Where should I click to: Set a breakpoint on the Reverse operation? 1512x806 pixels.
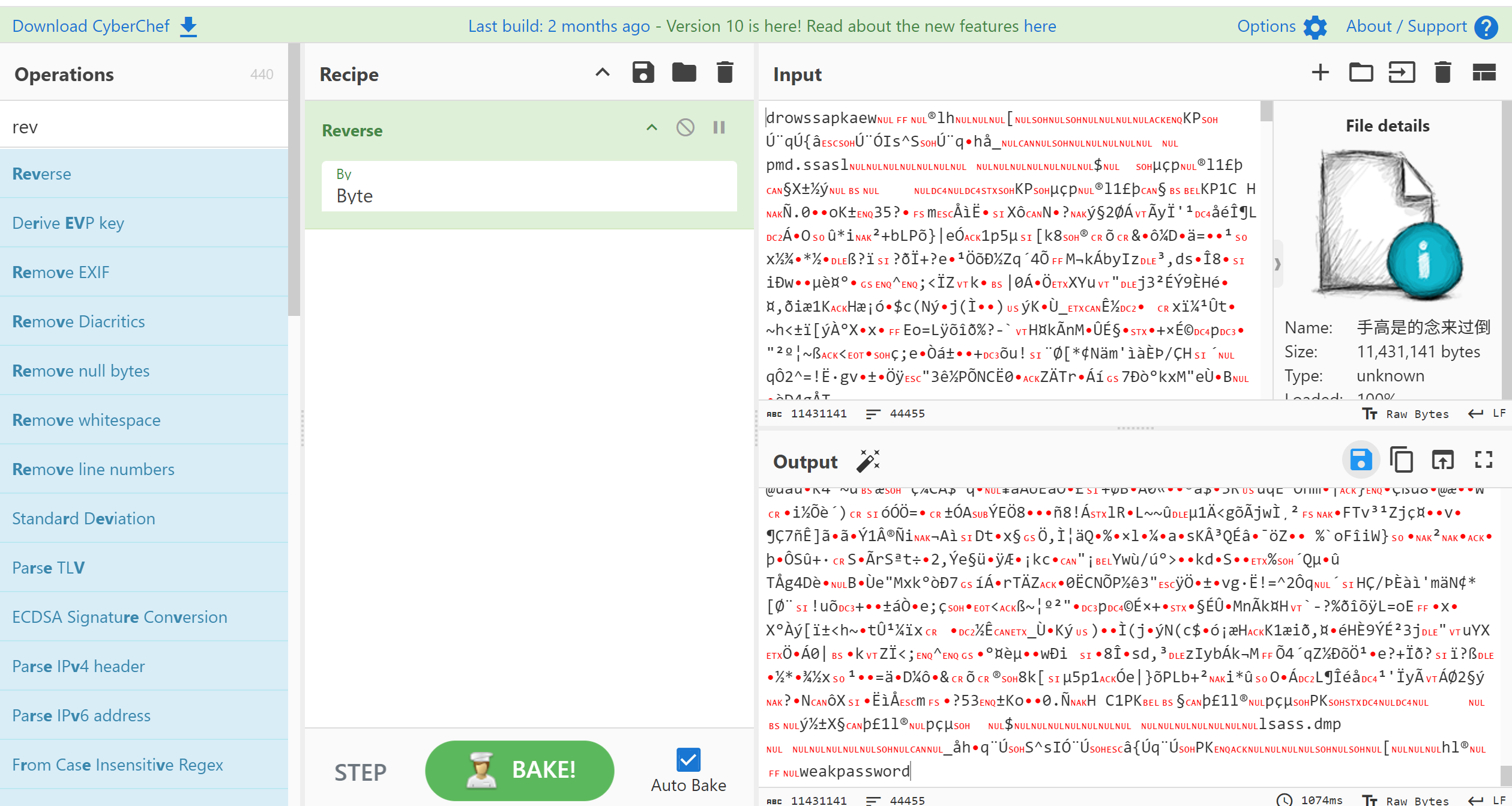(x=719, y=127)
